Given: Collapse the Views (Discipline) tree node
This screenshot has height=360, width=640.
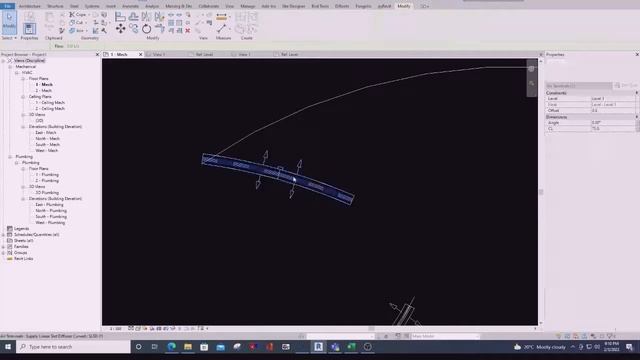Looking at the screenshot, I should point(4,60).
